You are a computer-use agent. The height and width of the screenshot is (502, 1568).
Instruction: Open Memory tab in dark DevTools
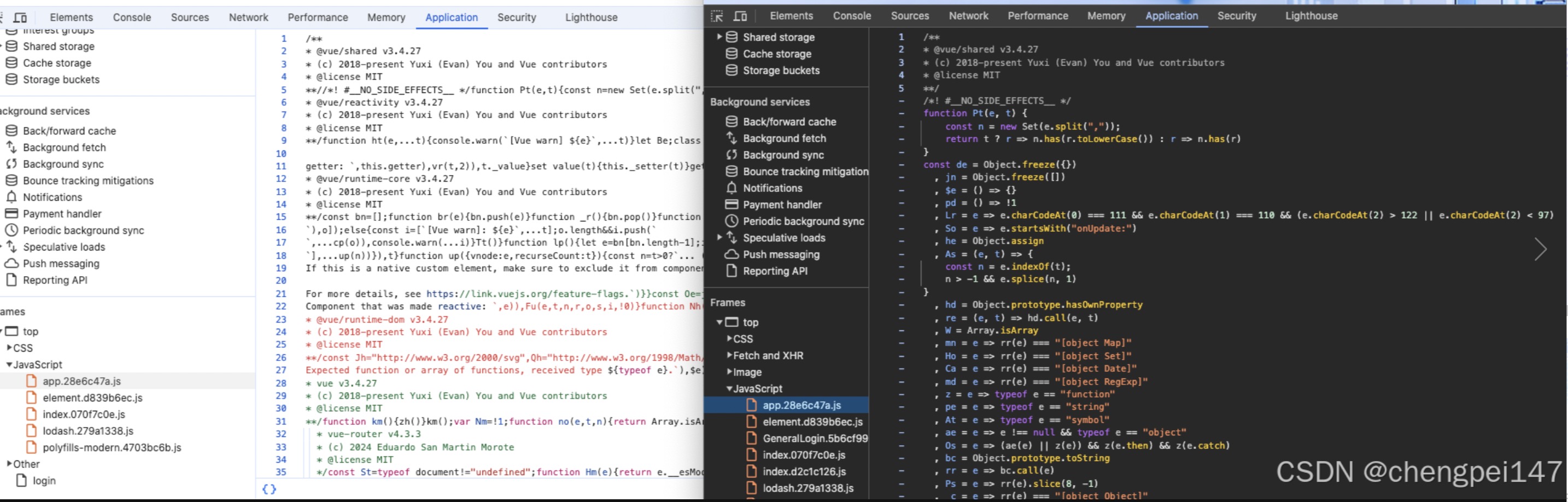coord(1106,16)
